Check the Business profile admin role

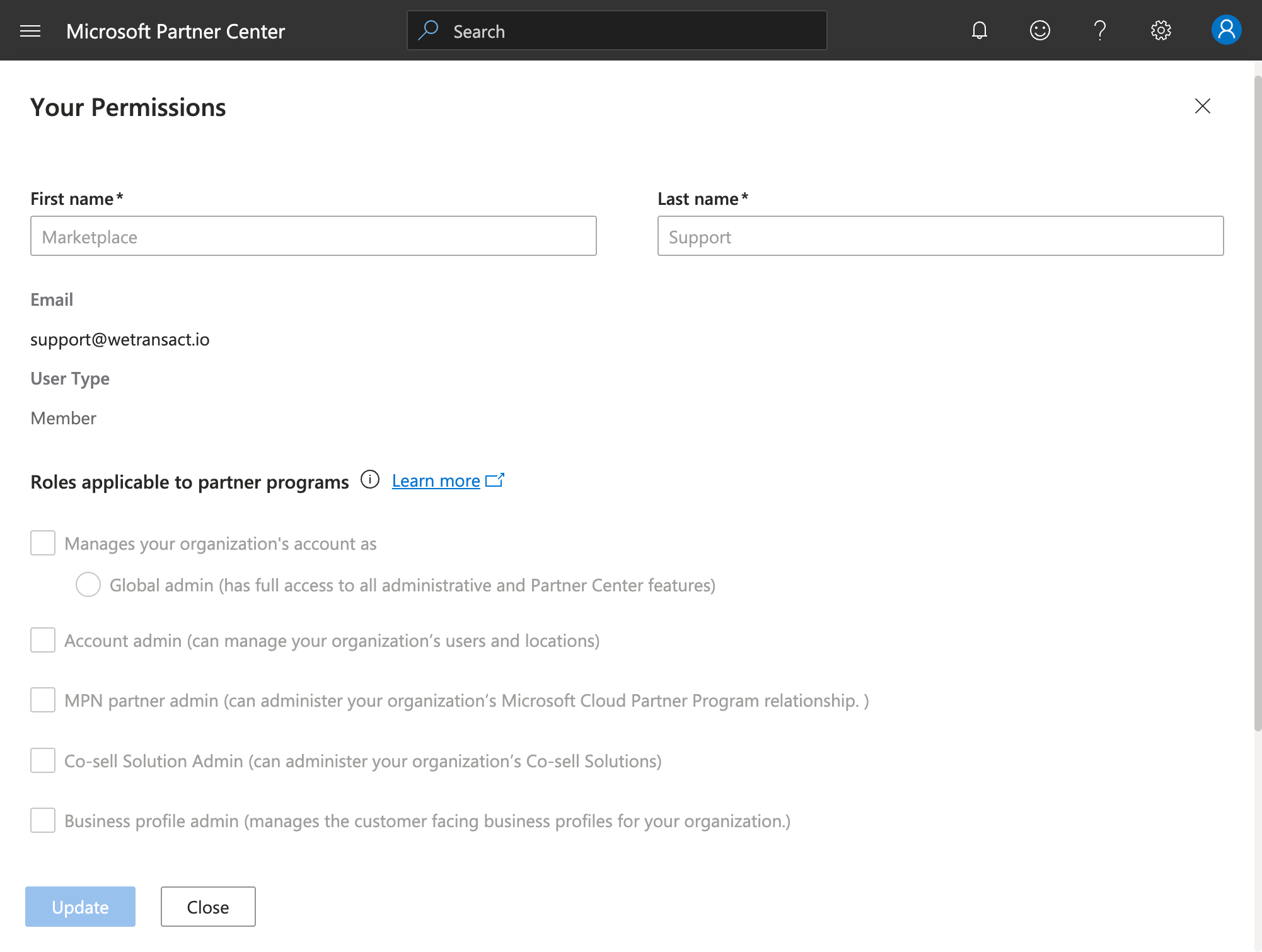[43, 820]
